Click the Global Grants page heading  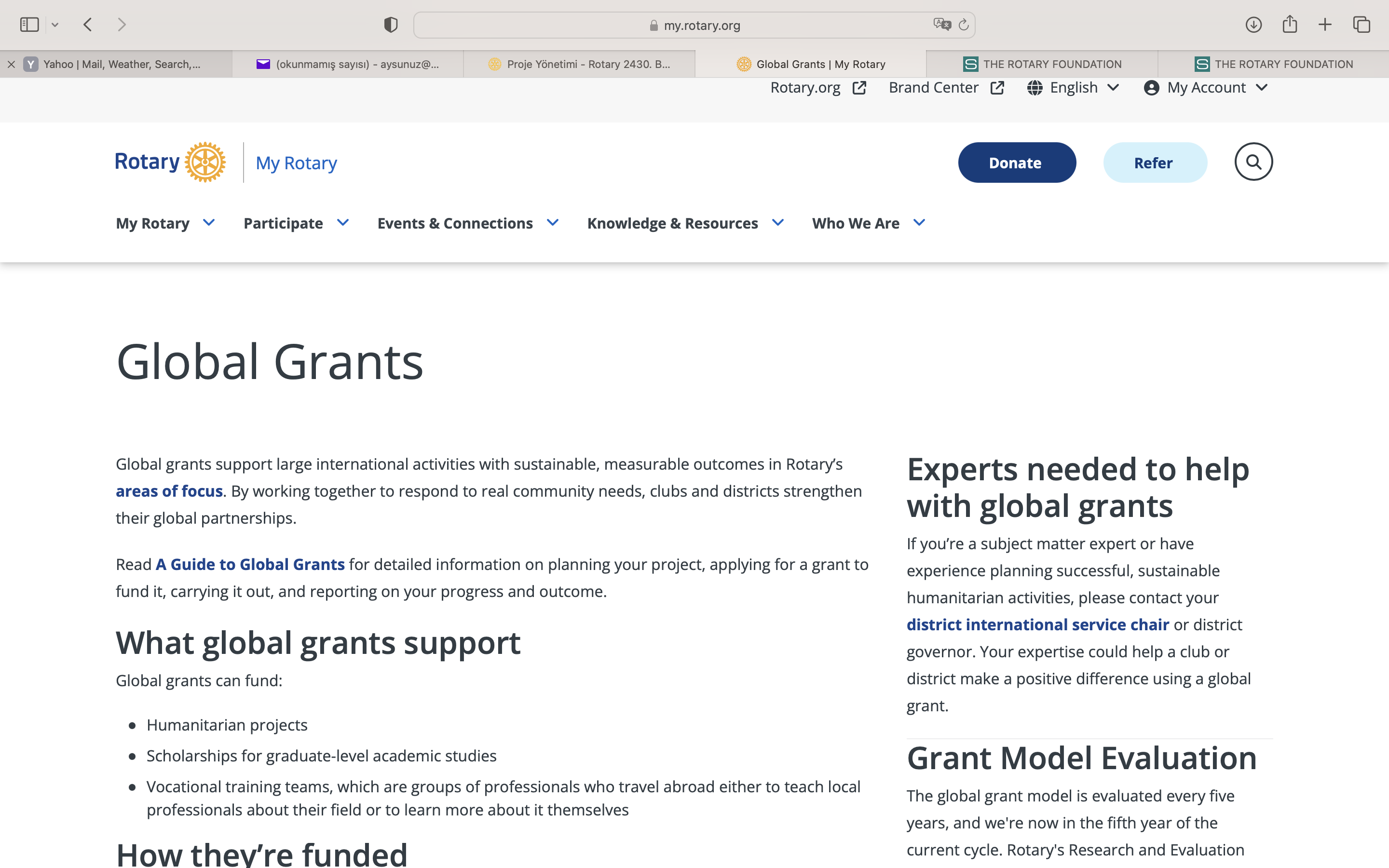270,362
